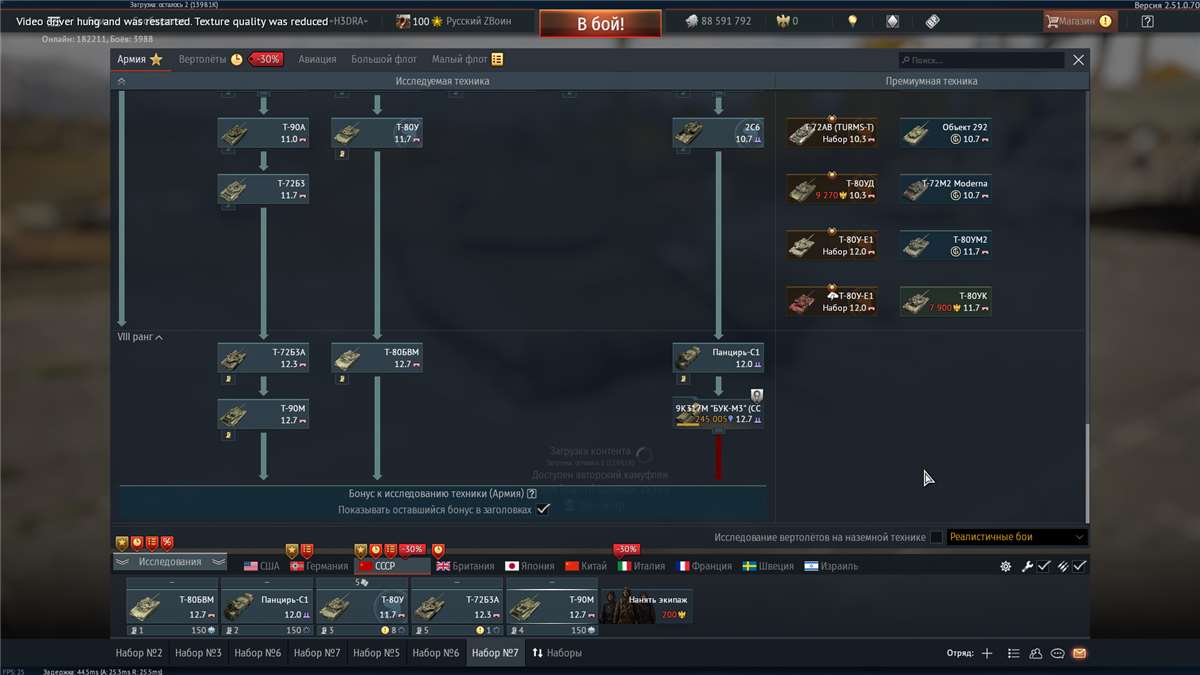This screenshot has height=675, width=1200.
Task: Click the light bulb icon in top bar
Action: tap(852, 21)
